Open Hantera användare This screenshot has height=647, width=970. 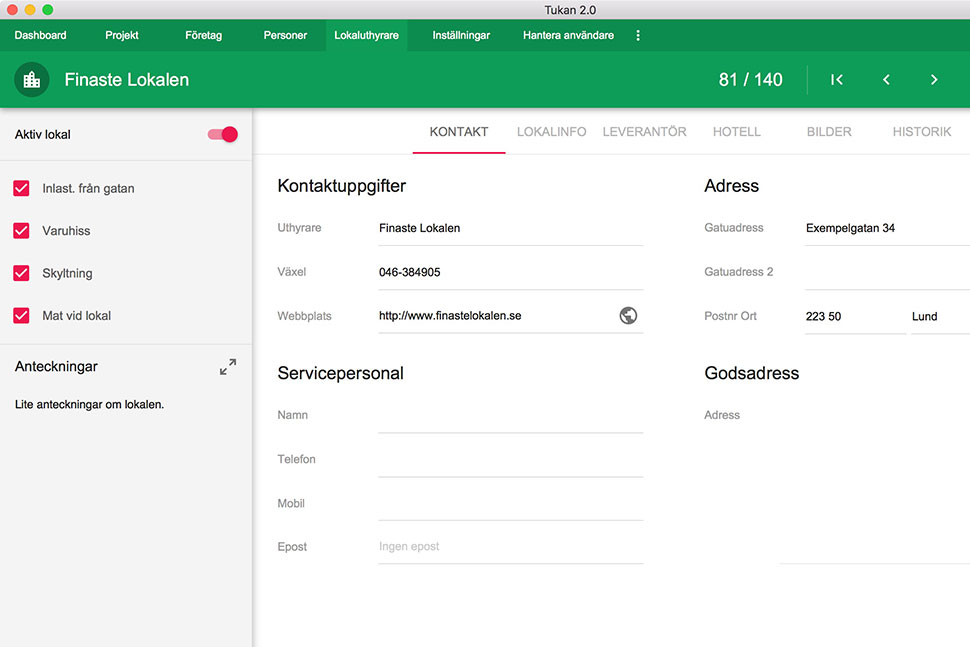pyautogui.click(x=569, y=35)
